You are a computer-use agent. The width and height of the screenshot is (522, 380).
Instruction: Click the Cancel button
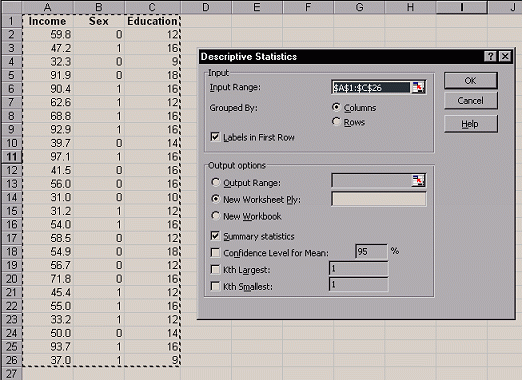pos(471,101)
